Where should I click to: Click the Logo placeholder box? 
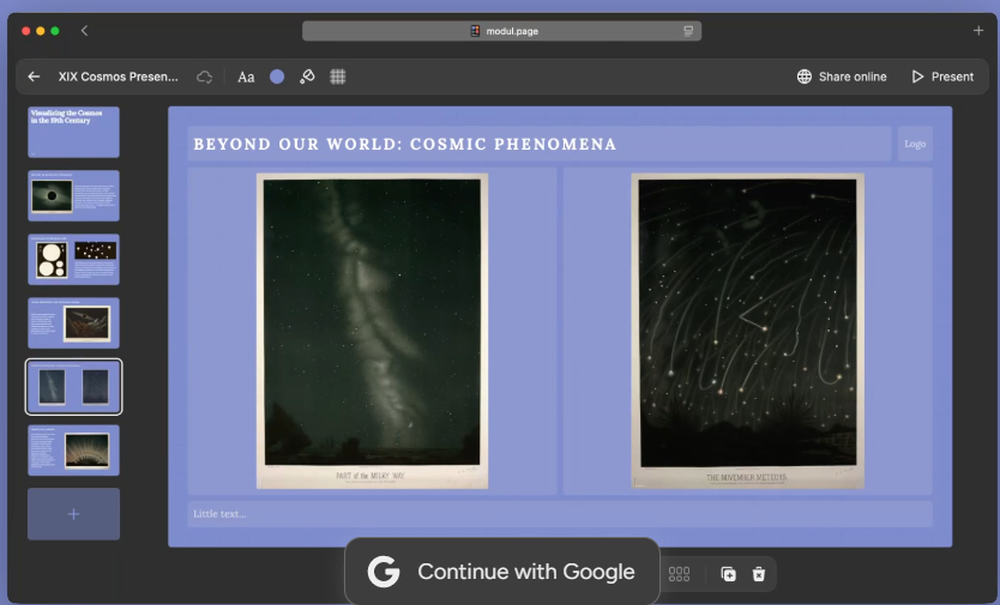(x=914, y=144)
